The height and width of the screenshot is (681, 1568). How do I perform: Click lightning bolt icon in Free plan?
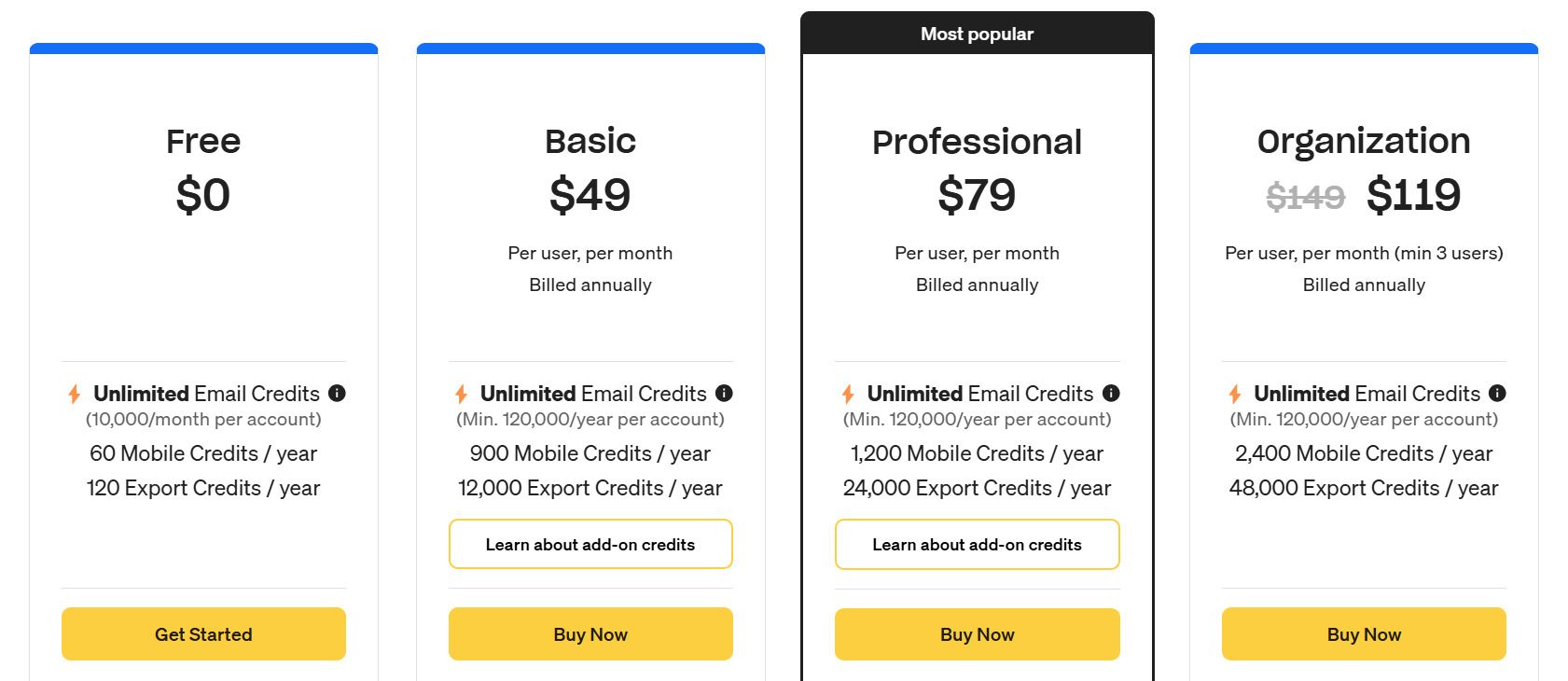click(x=74, y=395)
